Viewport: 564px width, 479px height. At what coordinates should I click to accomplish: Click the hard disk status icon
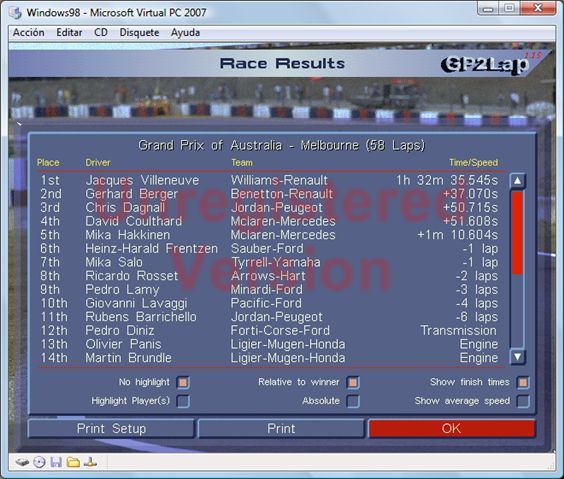(x=22, y=462)
